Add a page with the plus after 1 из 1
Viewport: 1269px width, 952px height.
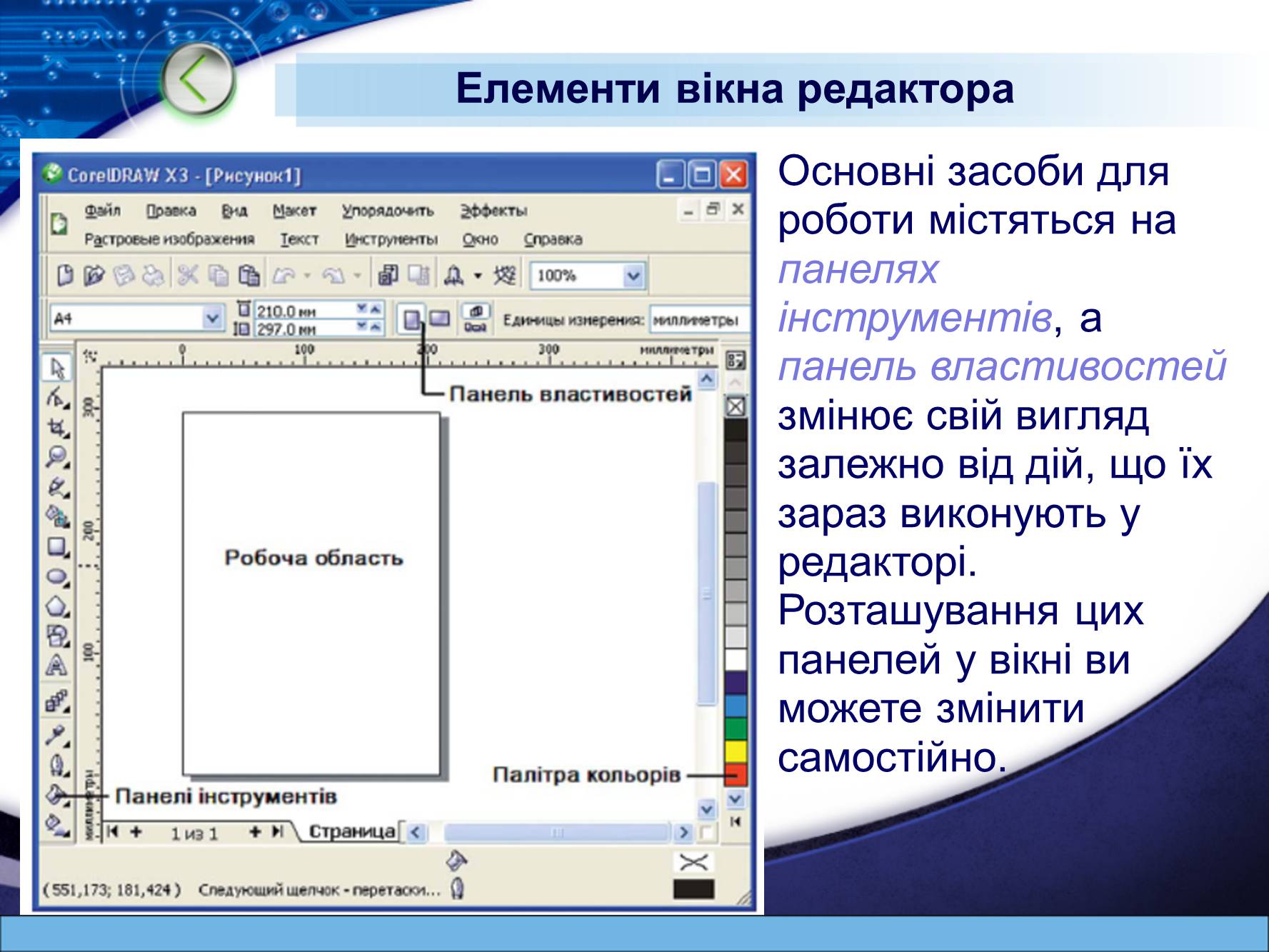(x=254, y=831)
